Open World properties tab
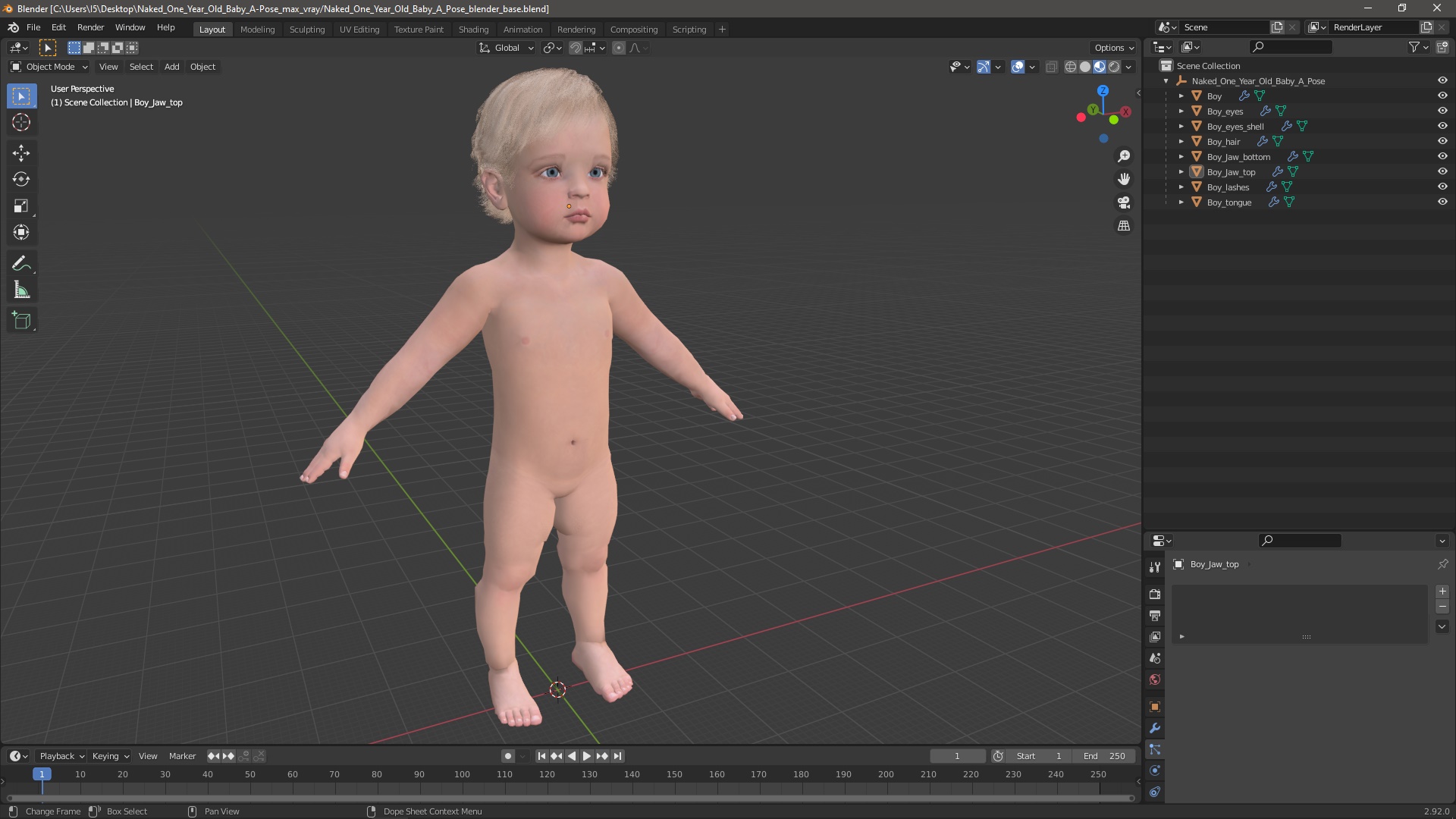Image resolution: width=1456 pixels, height=819 pixels. (x=1155, y=679)
